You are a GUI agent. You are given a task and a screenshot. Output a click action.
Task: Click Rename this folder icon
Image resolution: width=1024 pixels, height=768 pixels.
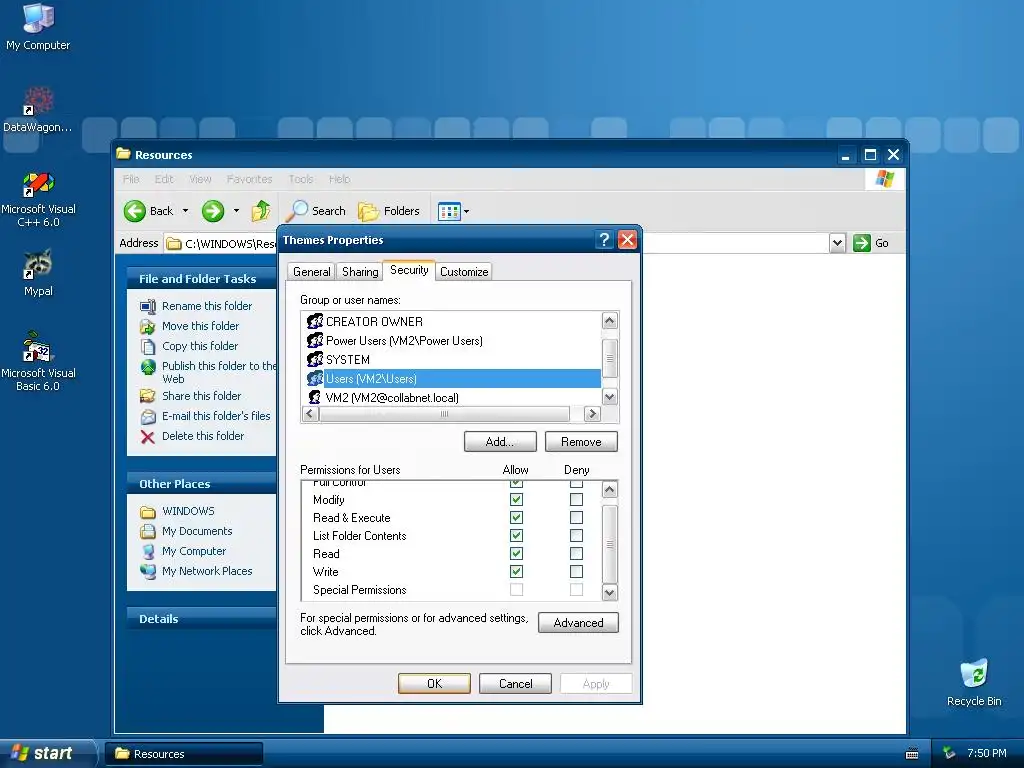(x=148, y=306)
